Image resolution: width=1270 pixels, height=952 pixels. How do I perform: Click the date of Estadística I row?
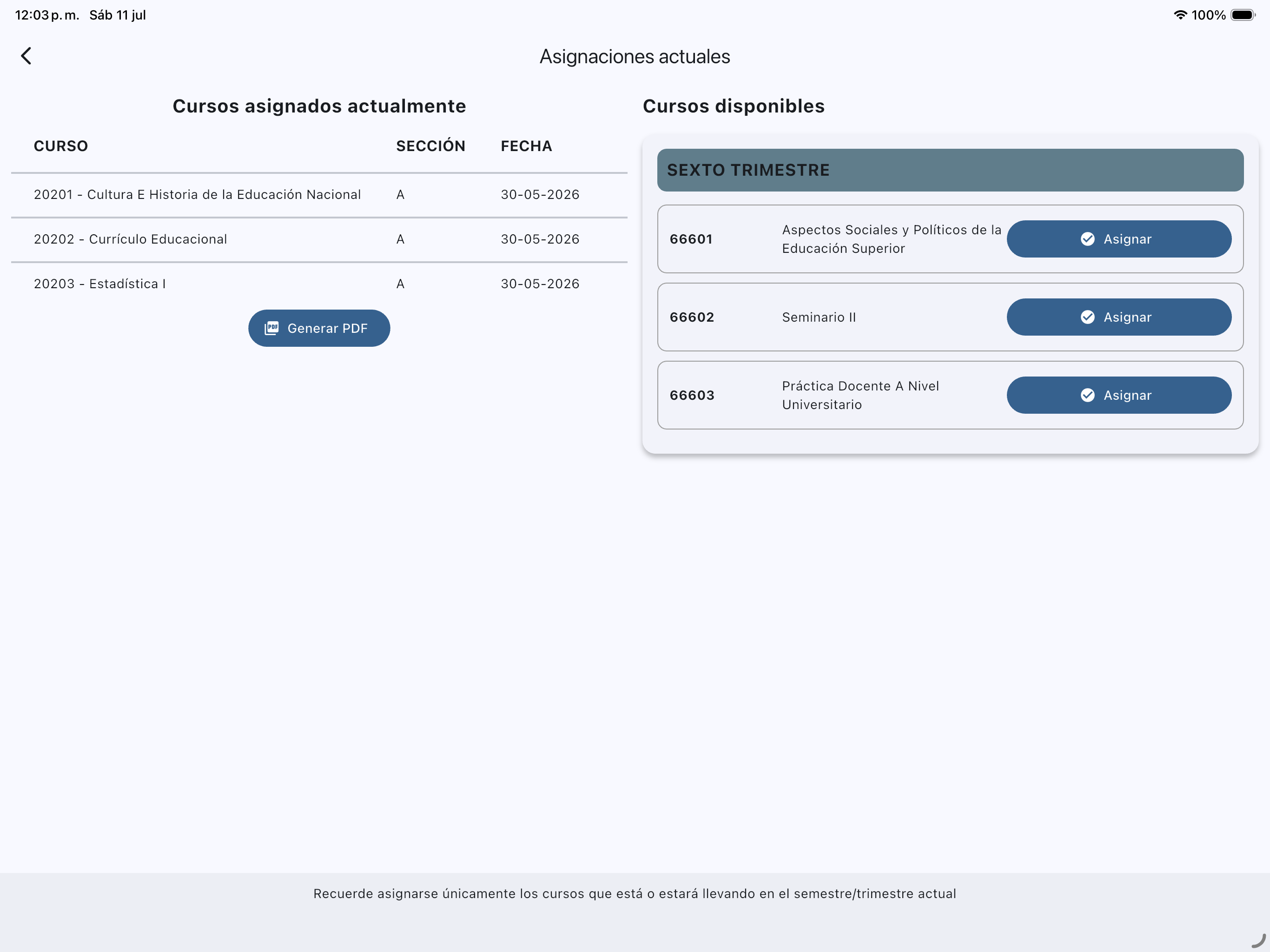540,284
